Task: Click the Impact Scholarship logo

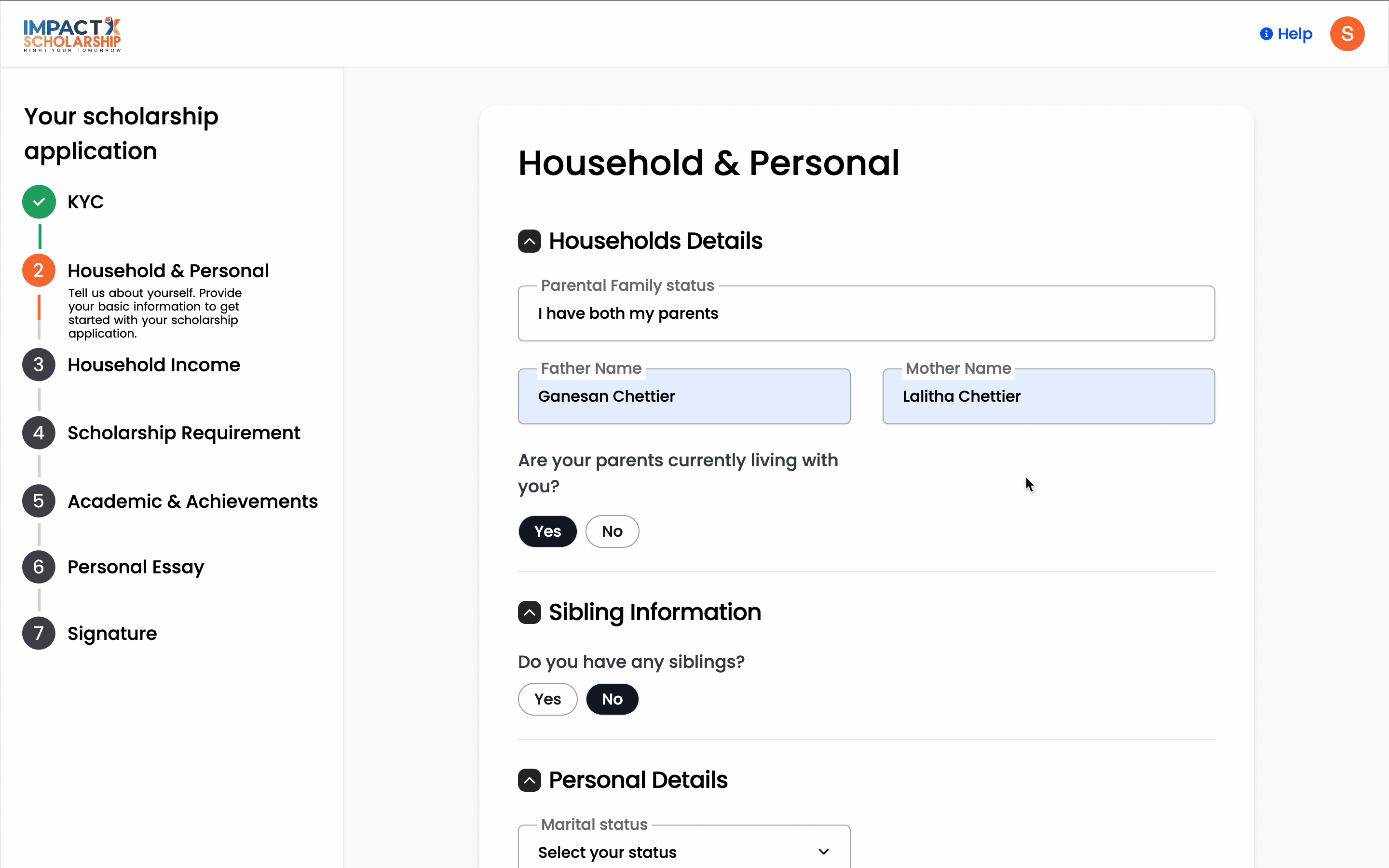Action: 72,34
